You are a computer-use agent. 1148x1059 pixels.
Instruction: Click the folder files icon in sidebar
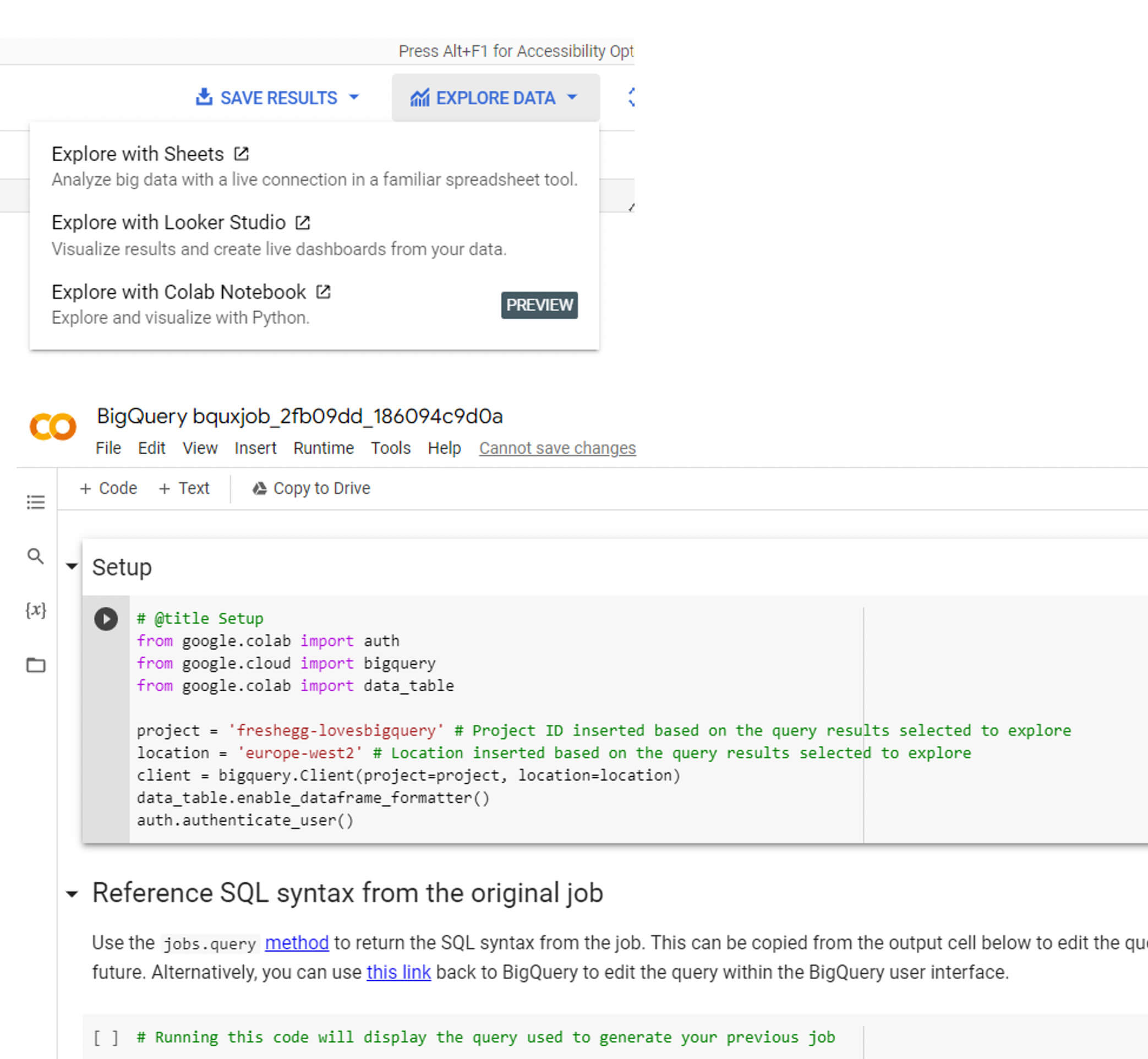tap(35, 664)
